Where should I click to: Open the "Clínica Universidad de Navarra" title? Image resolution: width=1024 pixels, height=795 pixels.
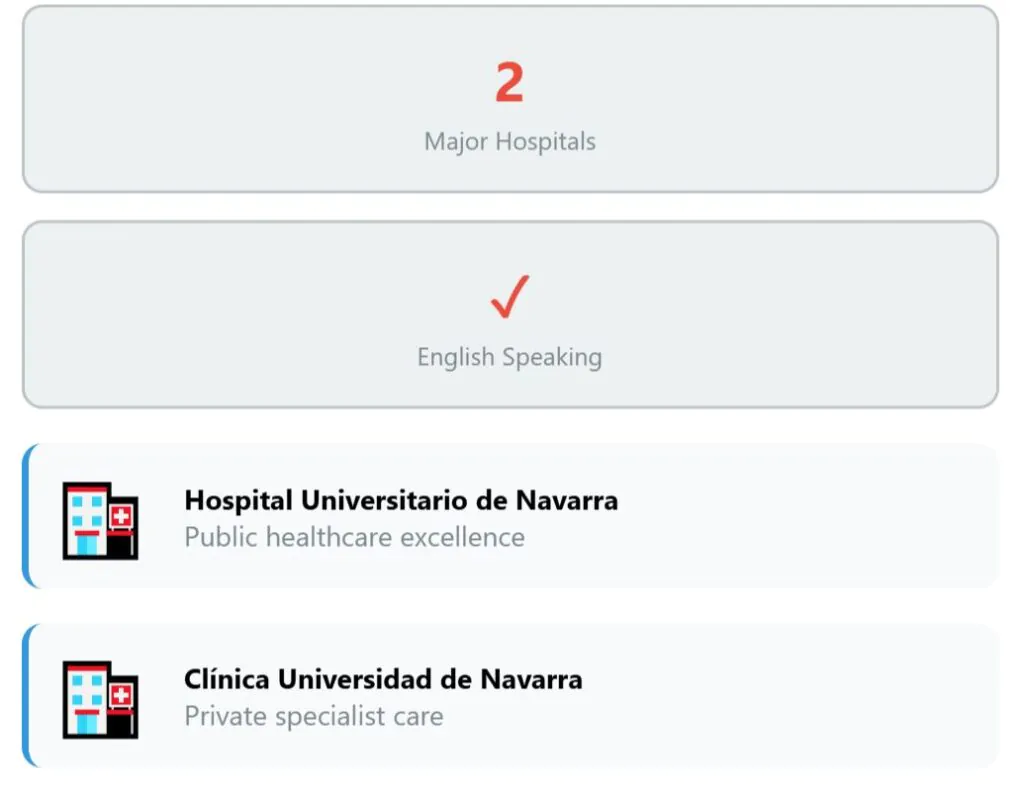pos(383,679)
